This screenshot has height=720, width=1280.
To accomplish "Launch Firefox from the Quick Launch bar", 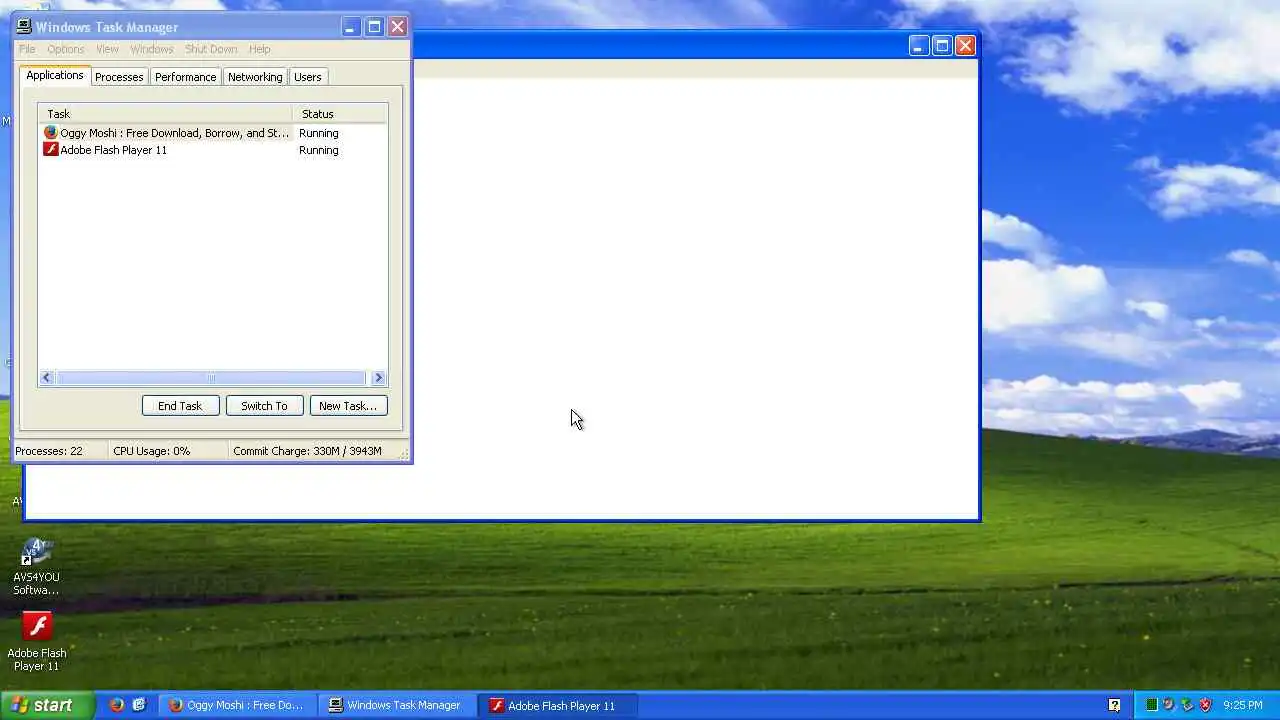I will (x=117, y=705).
